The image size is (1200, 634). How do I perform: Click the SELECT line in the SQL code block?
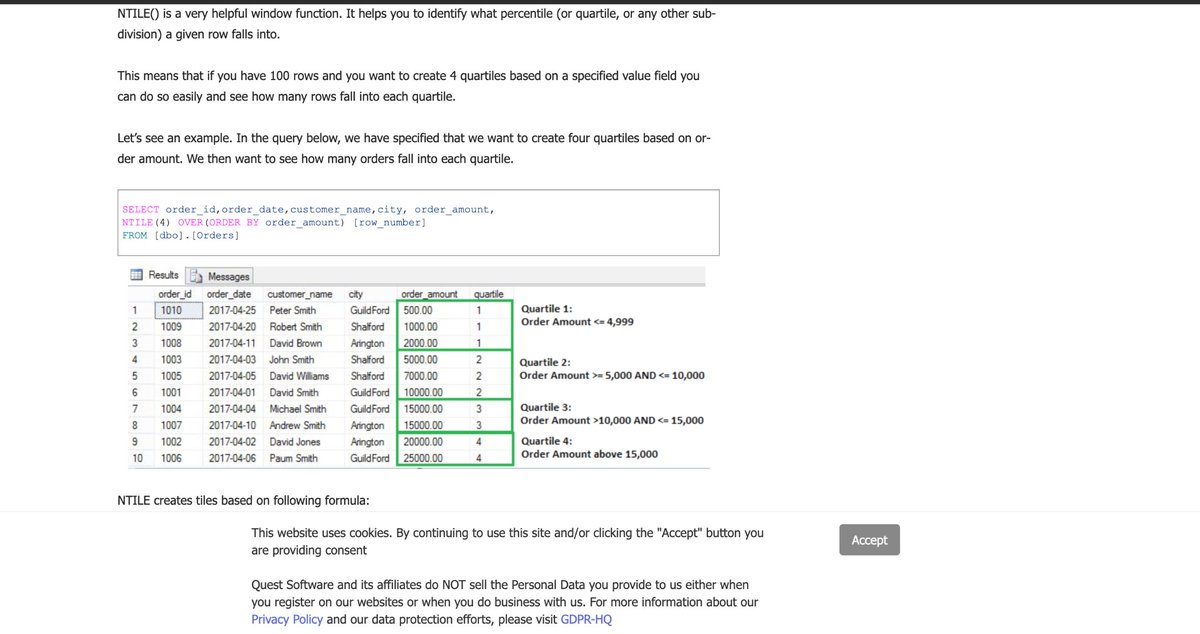[x=308, y=209]
